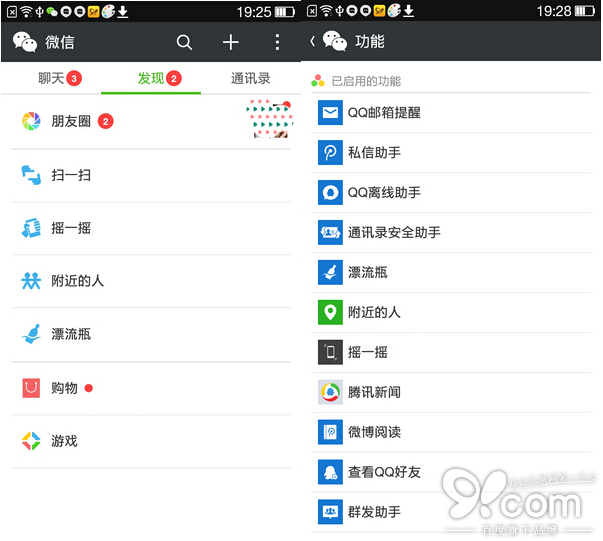Open the dark 摇一摇 phone icon in features list

330,352
